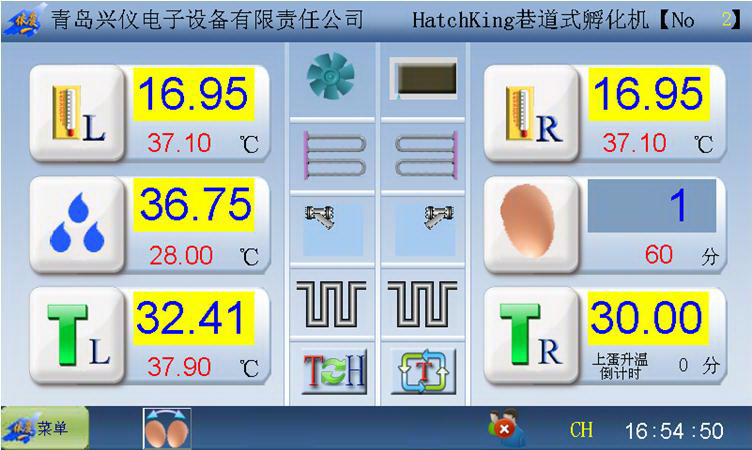The width and height of the screenshot is (752, 450).
Task: Toggle the T/H mode switch icon
Action: pyautogui.click(x=333, y=372)
